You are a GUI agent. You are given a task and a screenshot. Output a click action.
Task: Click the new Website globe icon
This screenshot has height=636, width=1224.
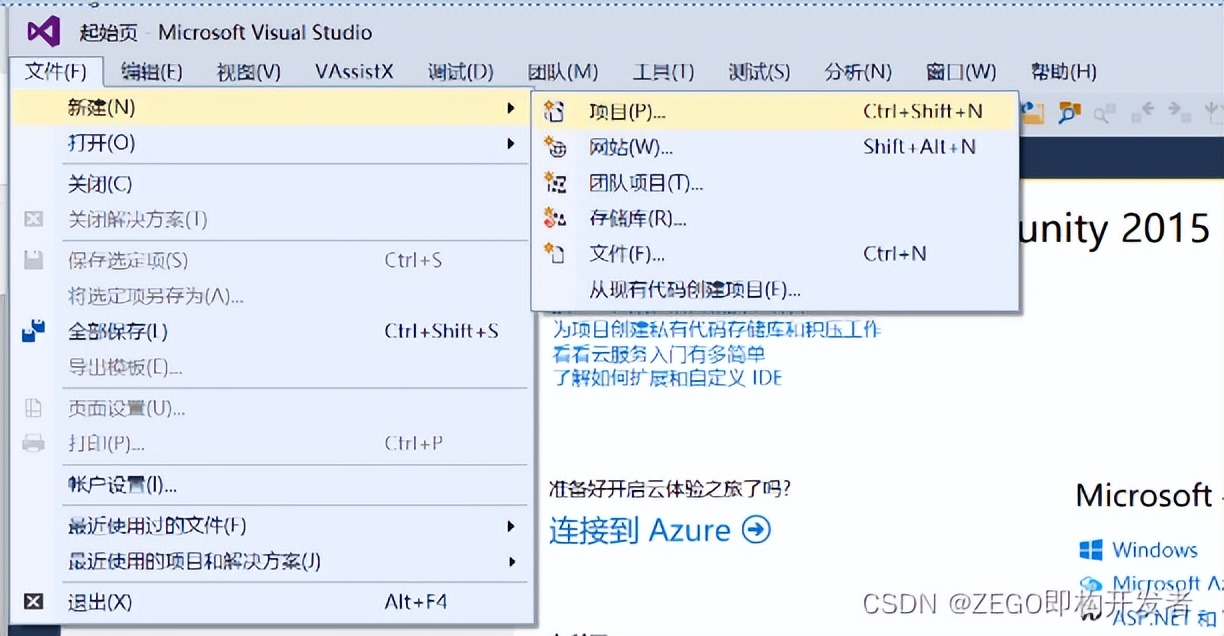[554, 147]
